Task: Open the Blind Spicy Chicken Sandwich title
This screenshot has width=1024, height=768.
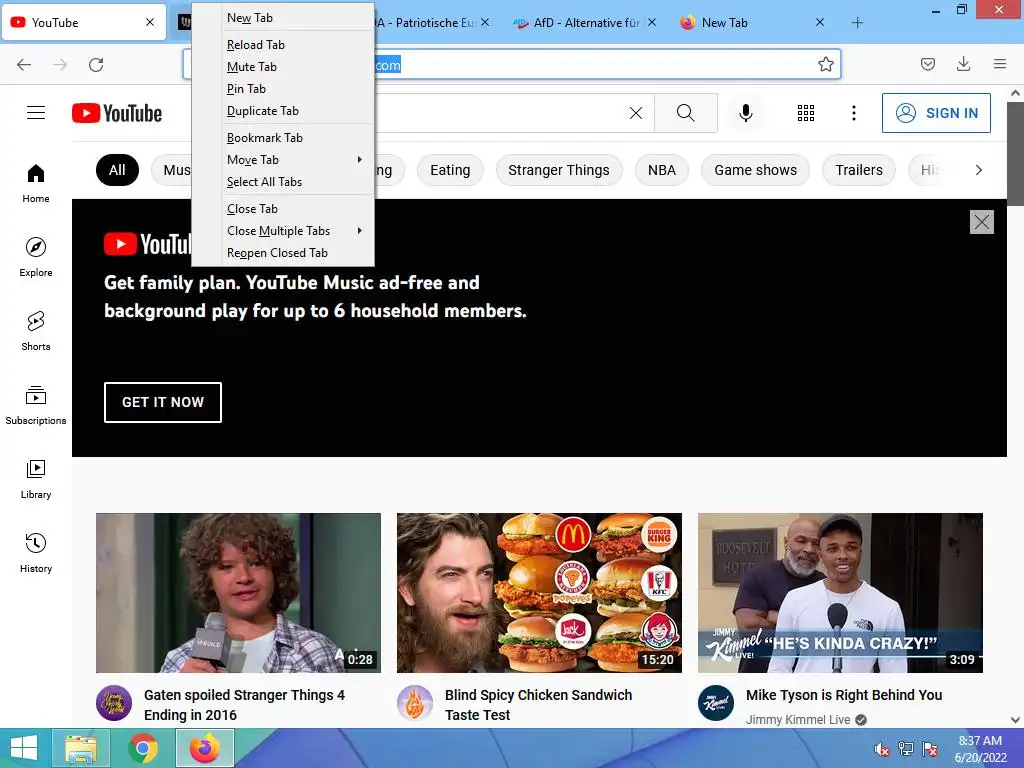Action: [538, 705]
